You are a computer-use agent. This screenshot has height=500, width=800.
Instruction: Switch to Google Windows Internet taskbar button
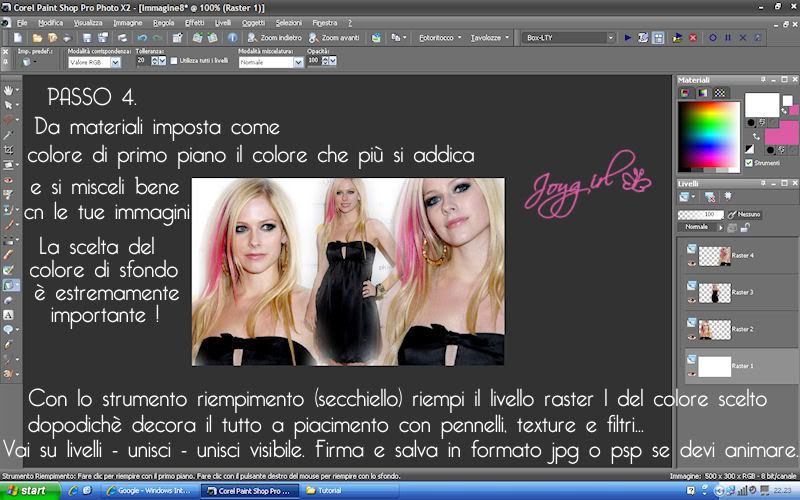148,491
